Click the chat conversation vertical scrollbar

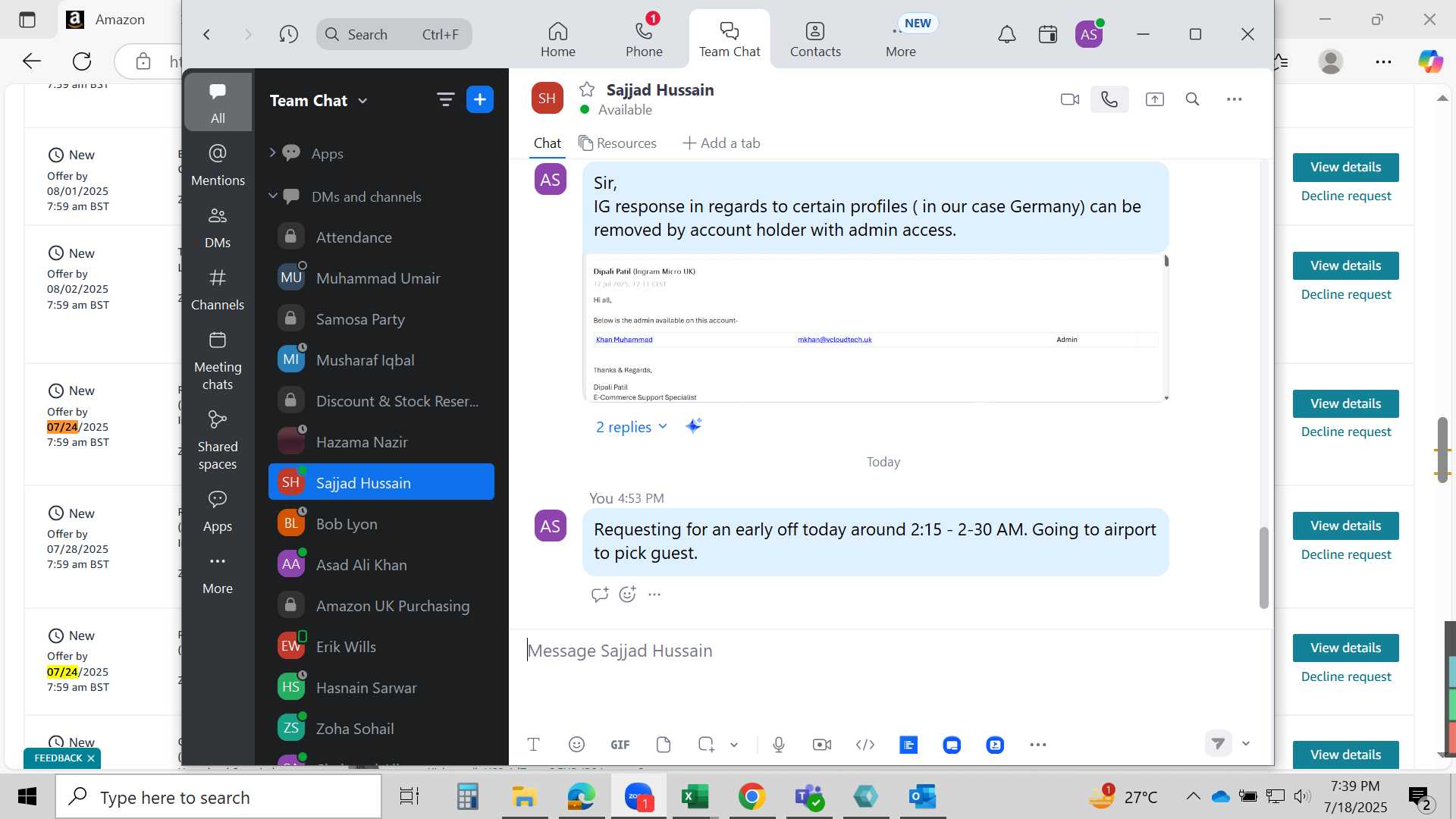point(1263,567)
